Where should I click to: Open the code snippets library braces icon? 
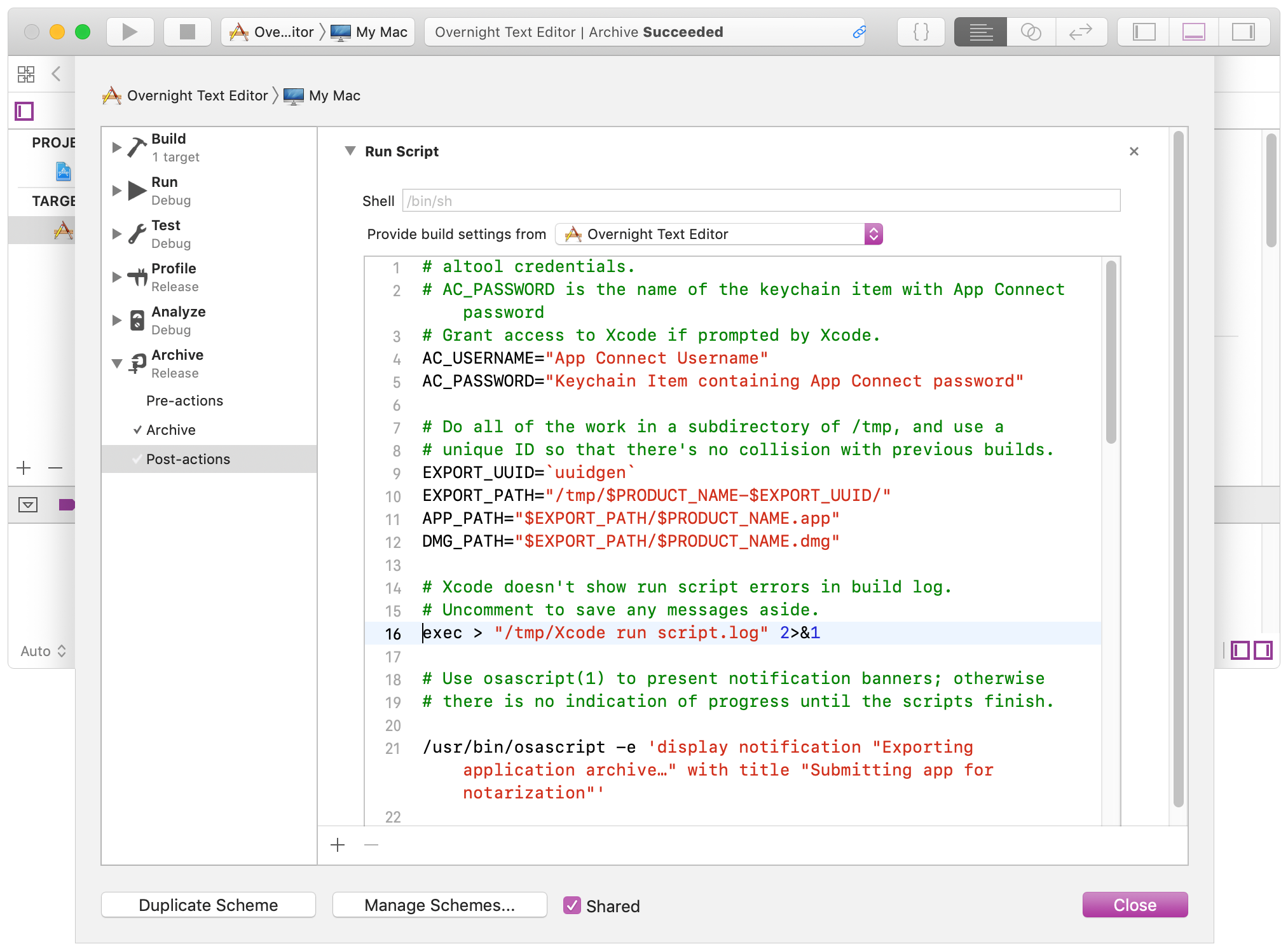pyautogui.click(x=921, y=32)
